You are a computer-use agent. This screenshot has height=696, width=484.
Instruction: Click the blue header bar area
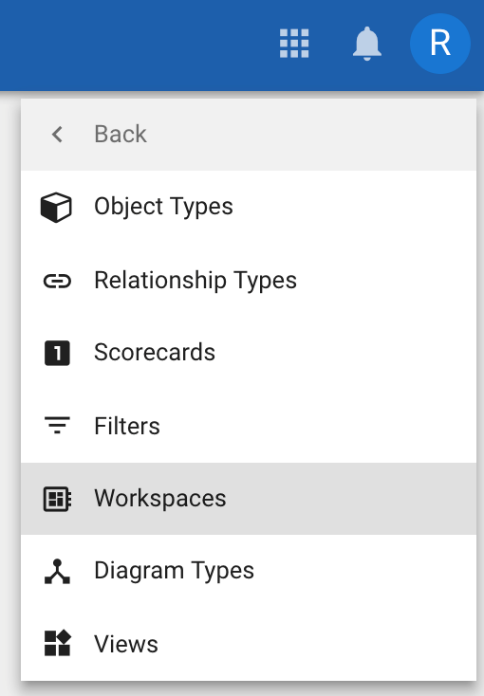(x=133, y=44)
